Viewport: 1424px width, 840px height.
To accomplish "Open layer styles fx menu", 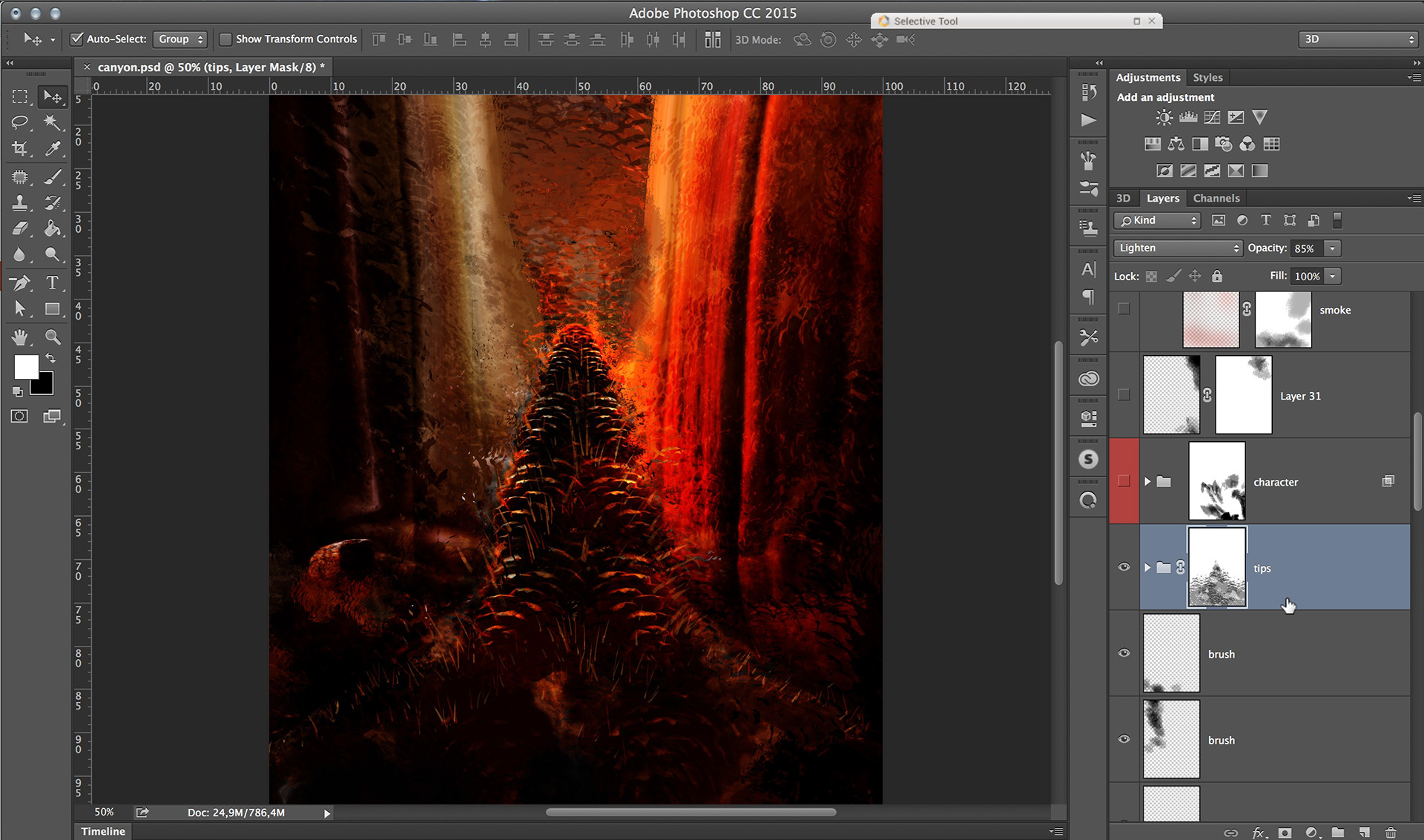I will (1259, 833).
